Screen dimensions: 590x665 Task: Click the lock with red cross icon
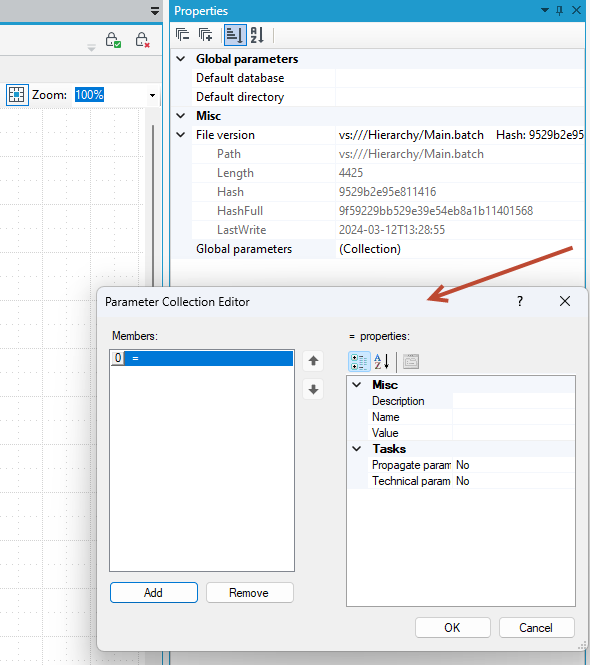(x=142, y=40)
